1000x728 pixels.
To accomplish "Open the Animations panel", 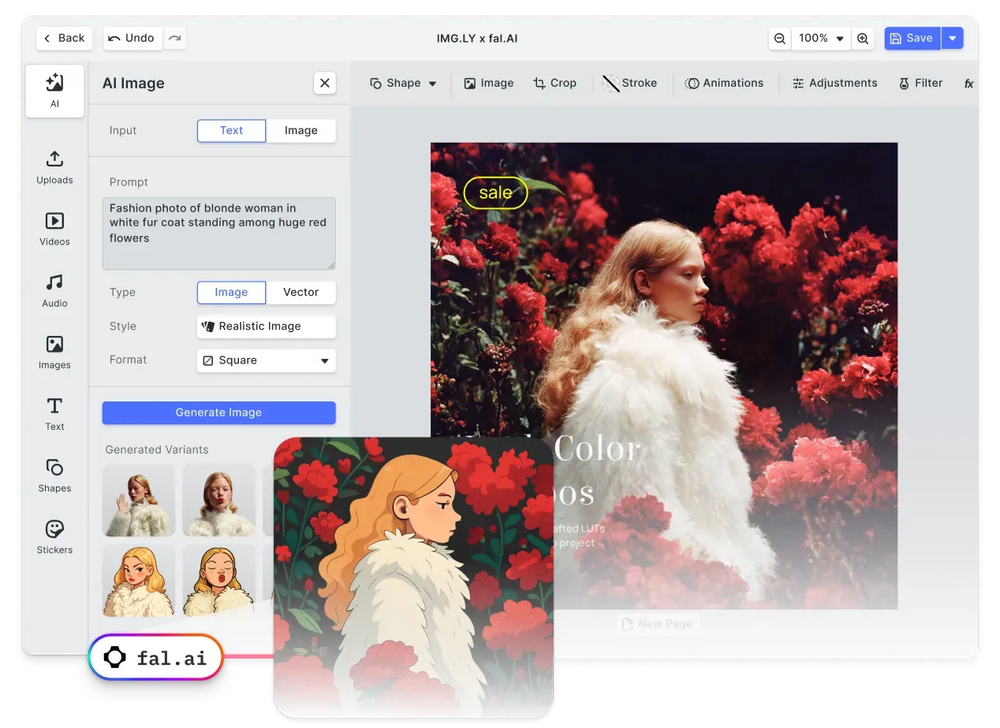I will (x=724, y=83).
